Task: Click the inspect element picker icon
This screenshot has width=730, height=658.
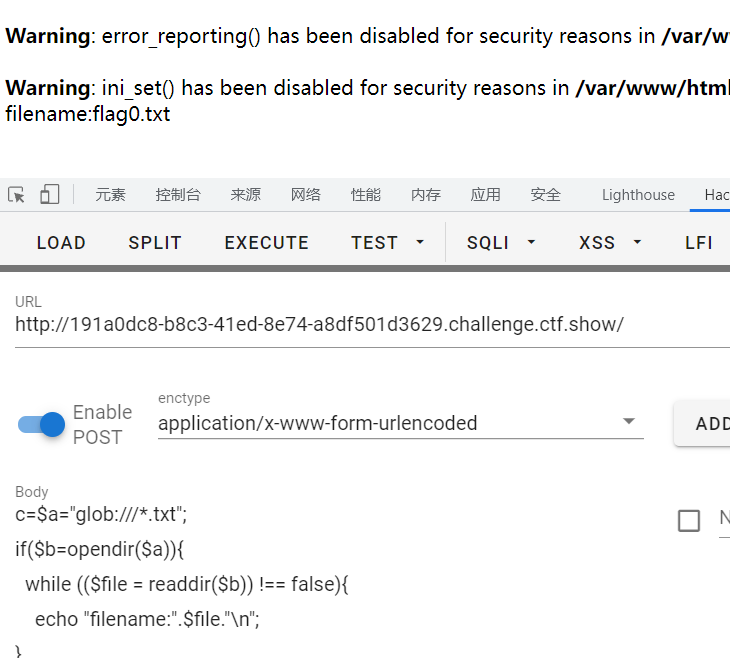Action: click(x=17, y=195)
